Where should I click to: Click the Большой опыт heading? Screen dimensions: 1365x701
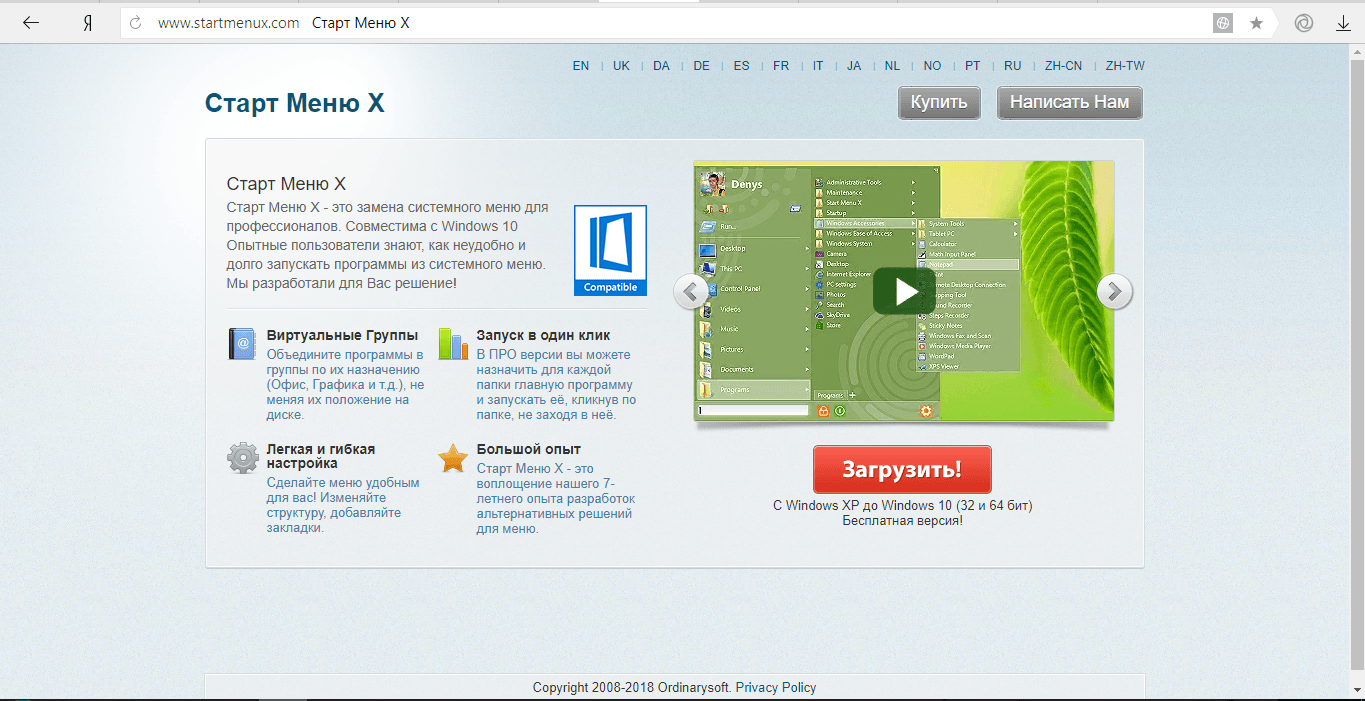[528, 449]
